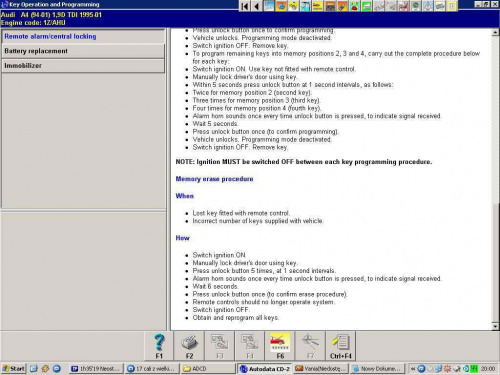The image size is (500, 375).
Task: Click 'Obtain and reprogram all keys' bullet
Action: point(235,318)
